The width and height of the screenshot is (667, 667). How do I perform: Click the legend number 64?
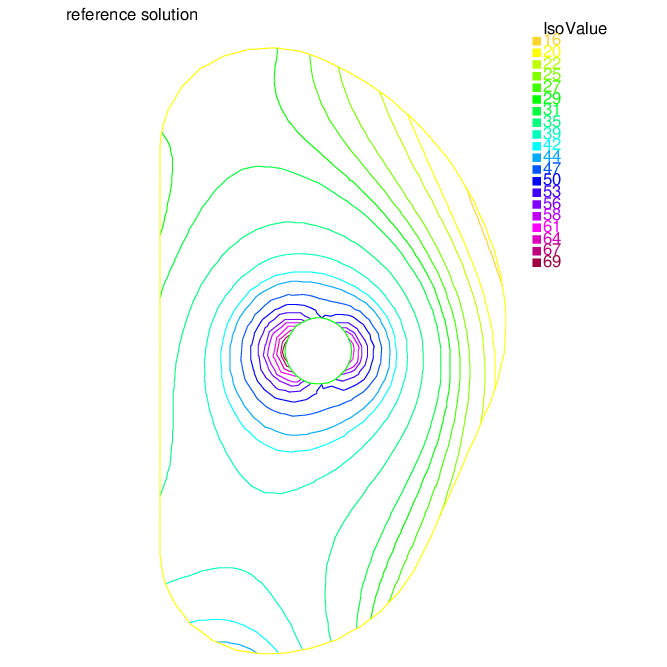(x=552, y=238)
